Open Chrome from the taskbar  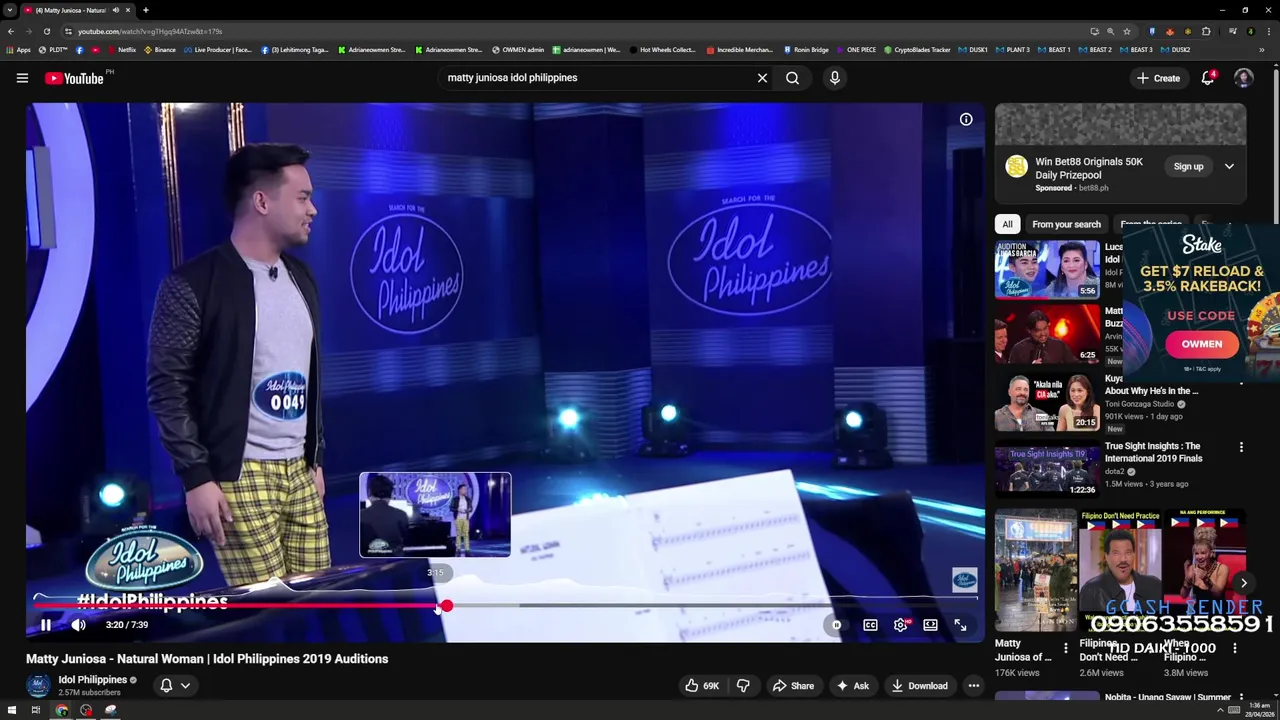click(x=61, y=710)
